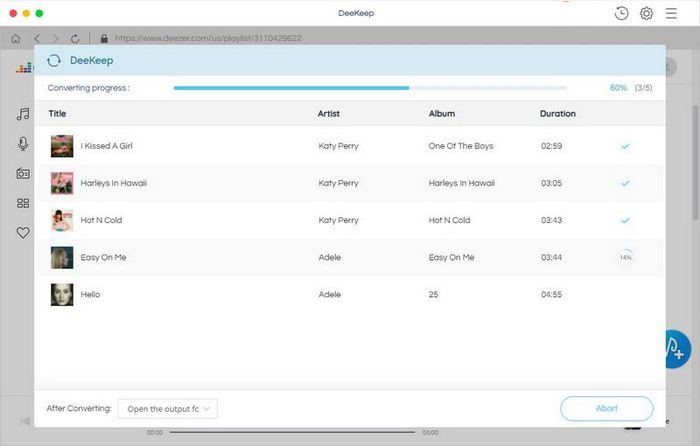Click the browser back arrow
The width and height of the screenshot is (700, 446).
coord(37,38)
